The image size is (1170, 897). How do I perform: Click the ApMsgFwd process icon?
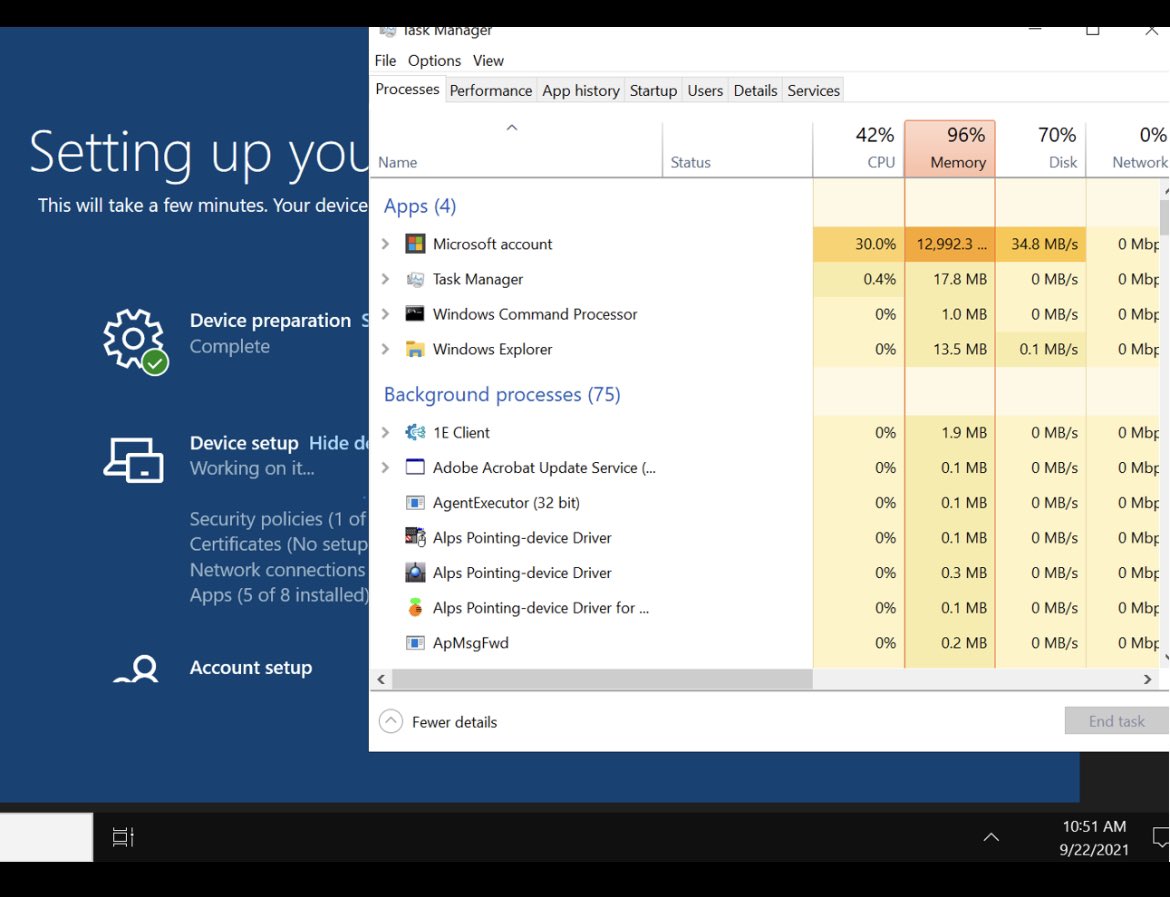click(416, 642)
